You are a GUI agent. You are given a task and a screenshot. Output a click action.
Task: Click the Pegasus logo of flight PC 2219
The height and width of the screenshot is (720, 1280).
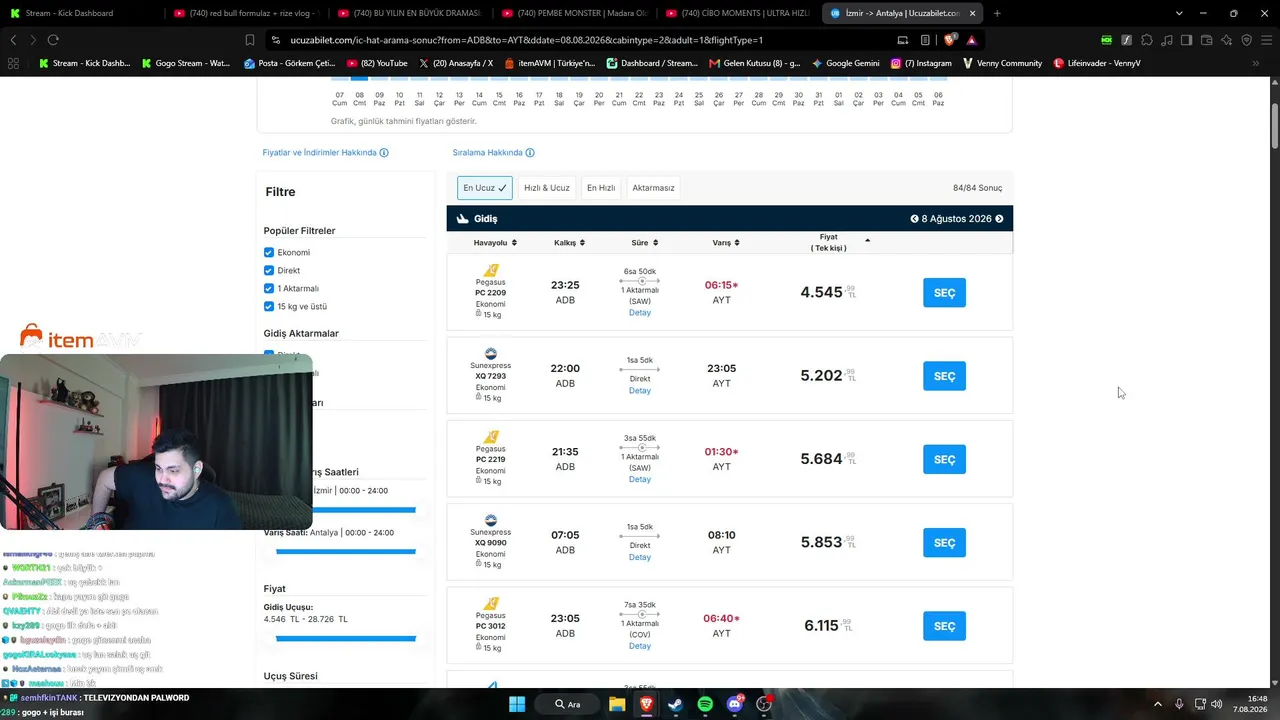[491, 437]
